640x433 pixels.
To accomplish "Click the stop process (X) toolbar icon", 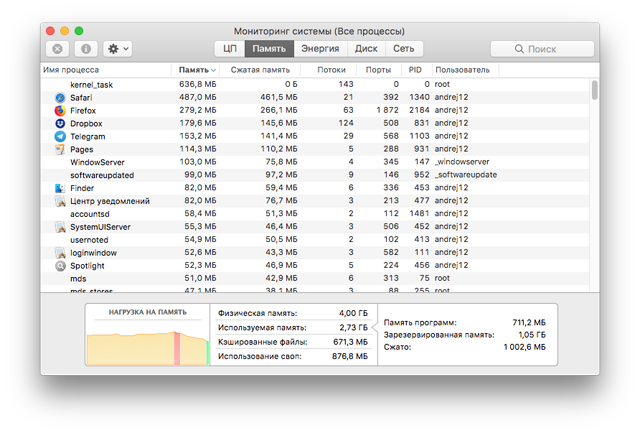I will click(58, 48).
